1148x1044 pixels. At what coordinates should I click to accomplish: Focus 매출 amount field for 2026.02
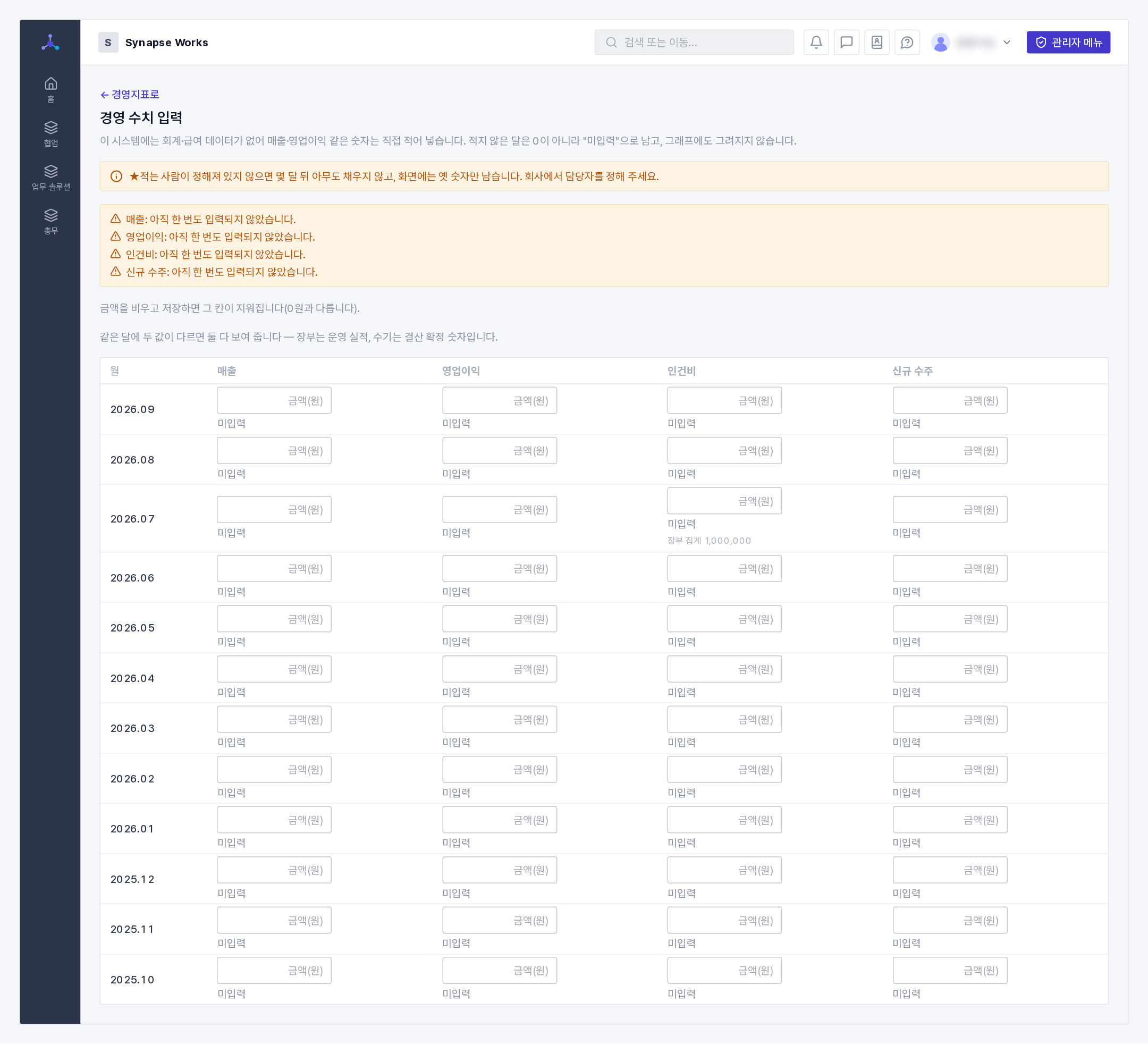point(274,770)
